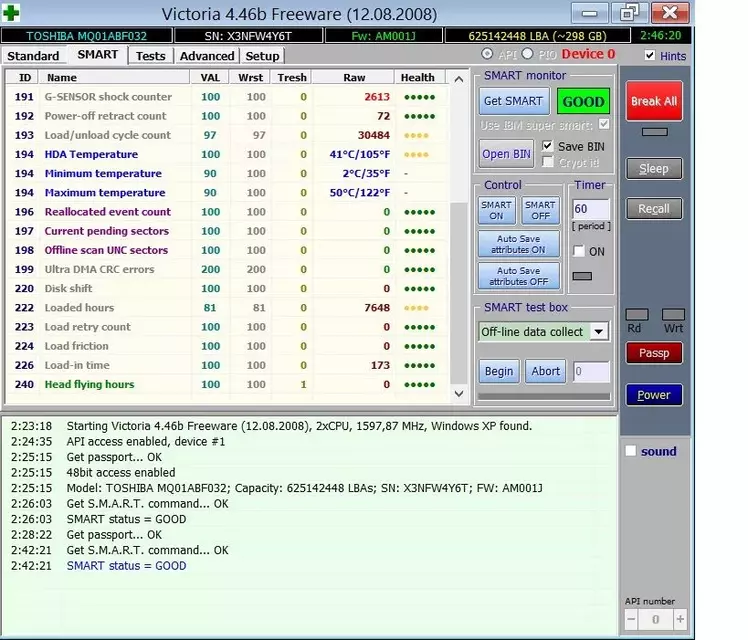Viewport: 748px width, 640px height.
Task: Click the Health column header
Action: tap(419, 77)
